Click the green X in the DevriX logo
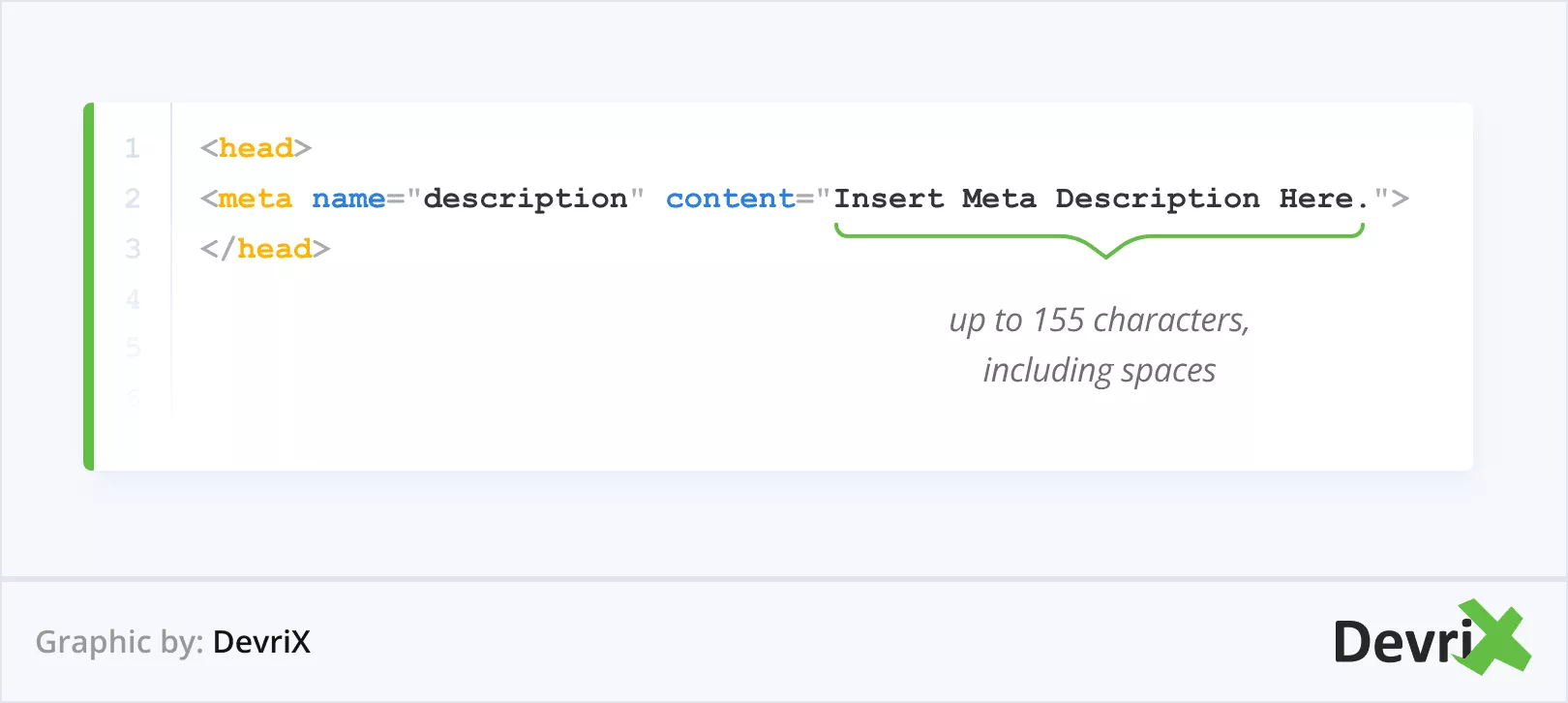 [x=1496, y=637]
